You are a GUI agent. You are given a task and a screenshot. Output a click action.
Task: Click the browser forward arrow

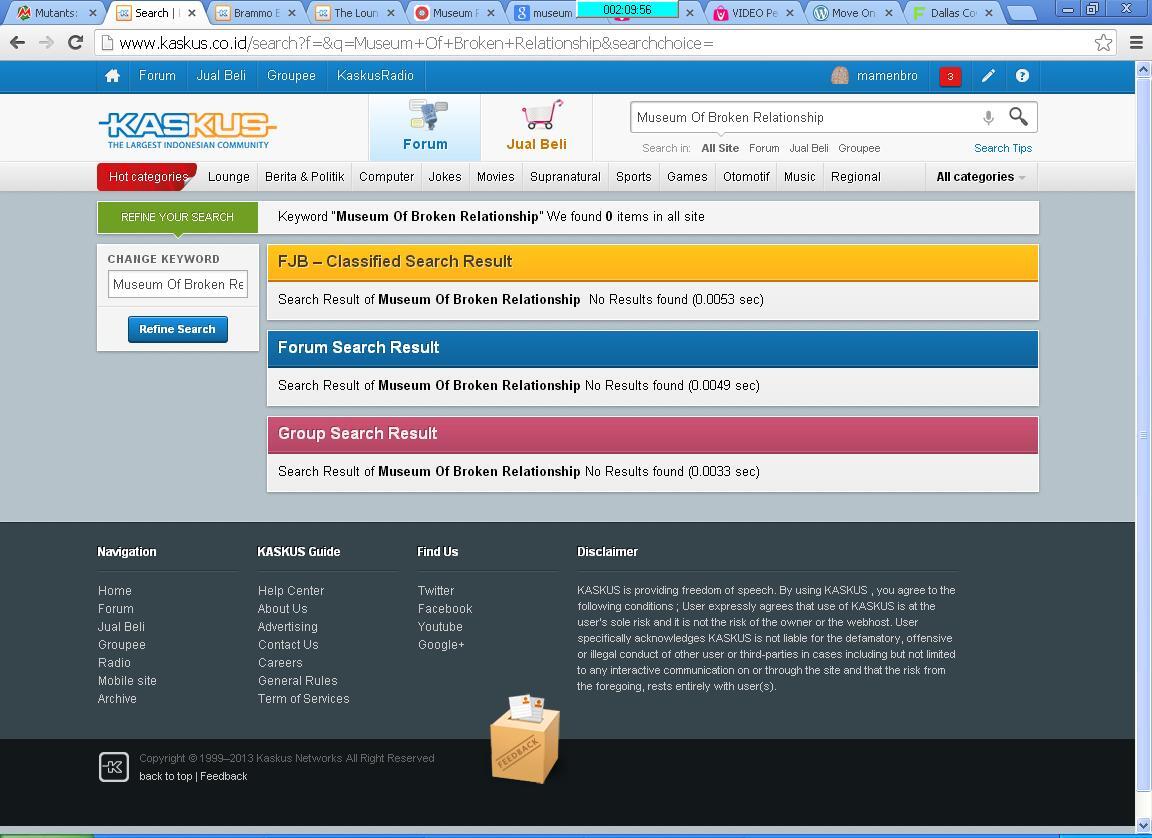click(x=46, y=43)
